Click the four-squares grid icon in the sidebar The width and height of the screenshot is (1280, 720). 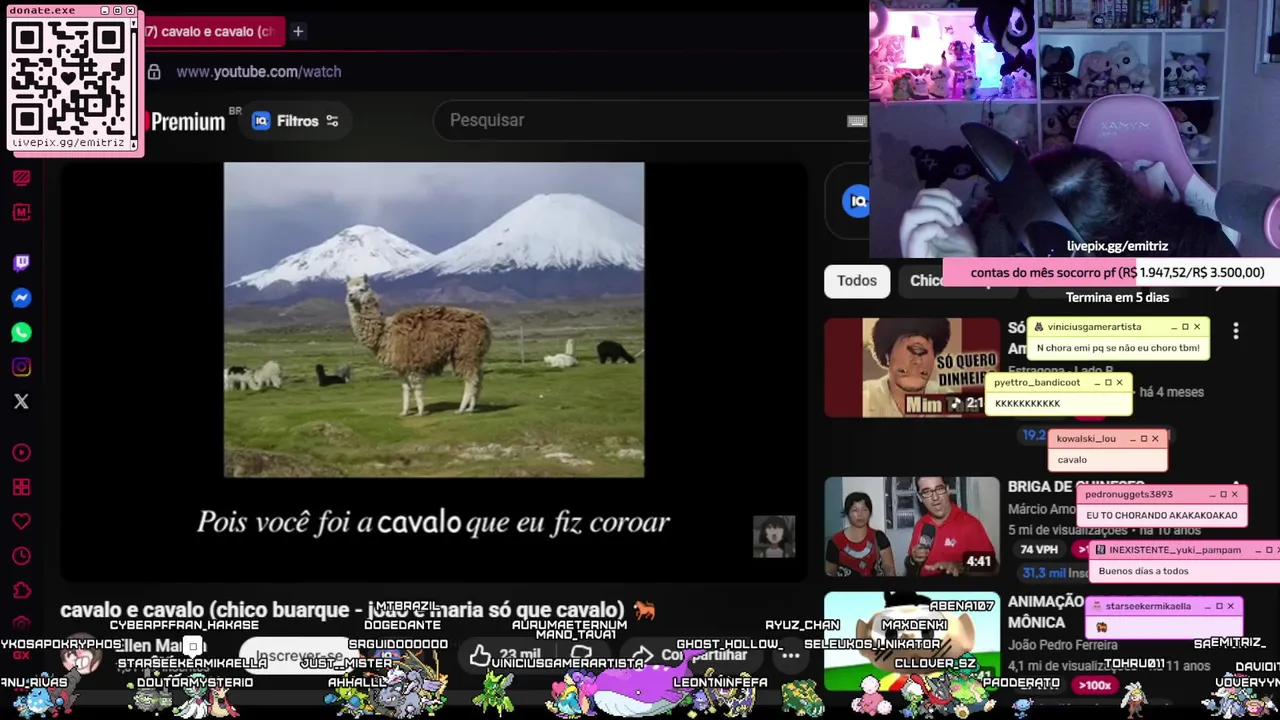[21, 487]
